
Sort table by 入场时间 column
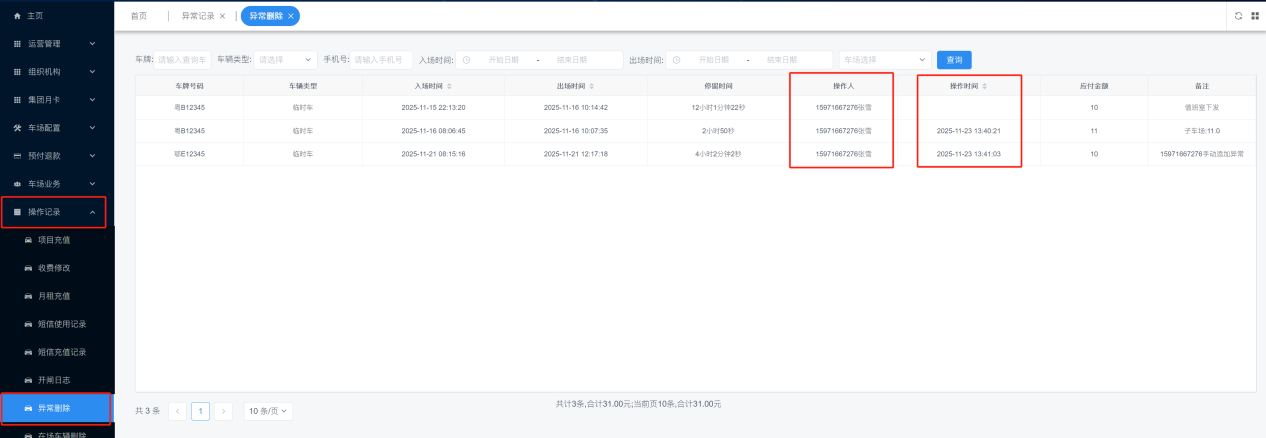click(x=449, y=86)
